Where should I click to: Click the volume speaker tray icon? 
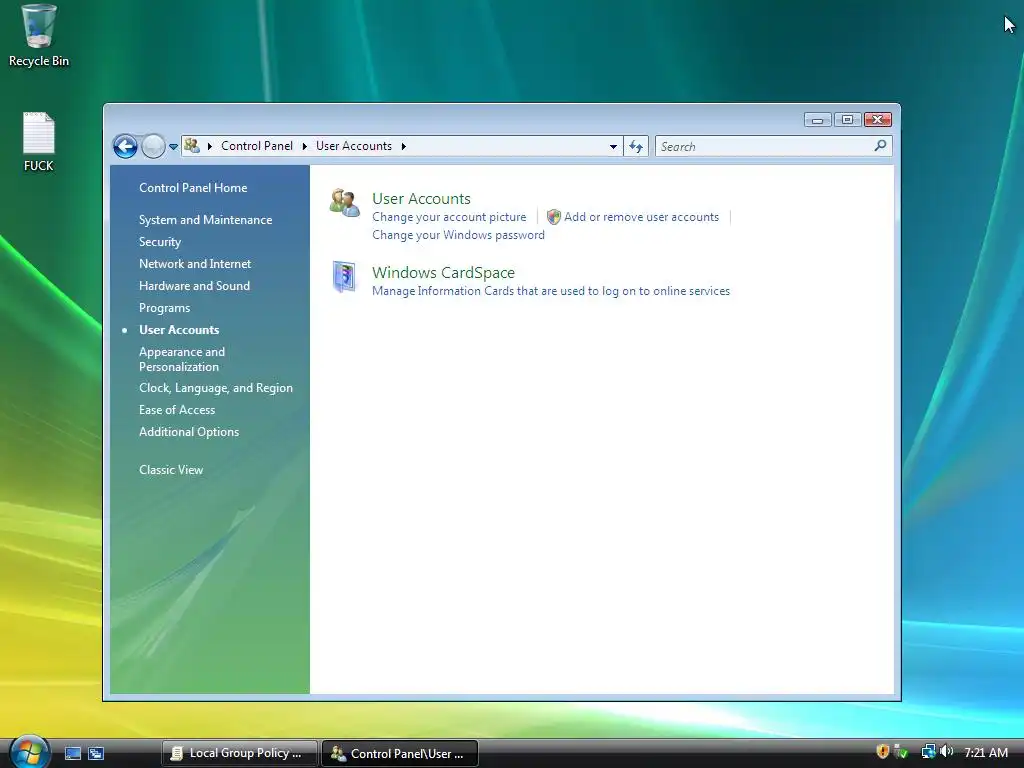[x=946, y=752]
